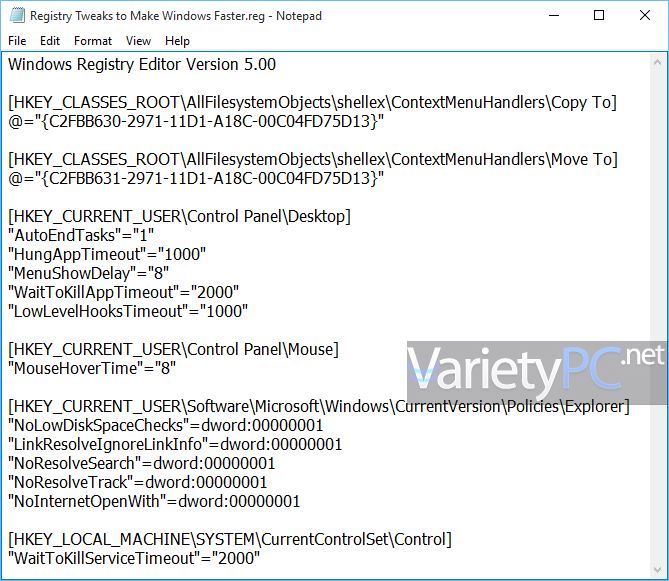Click the line 'Windows Registry Editor Version 5.00'
Viewport: 669px width, 581px height.
142,65
